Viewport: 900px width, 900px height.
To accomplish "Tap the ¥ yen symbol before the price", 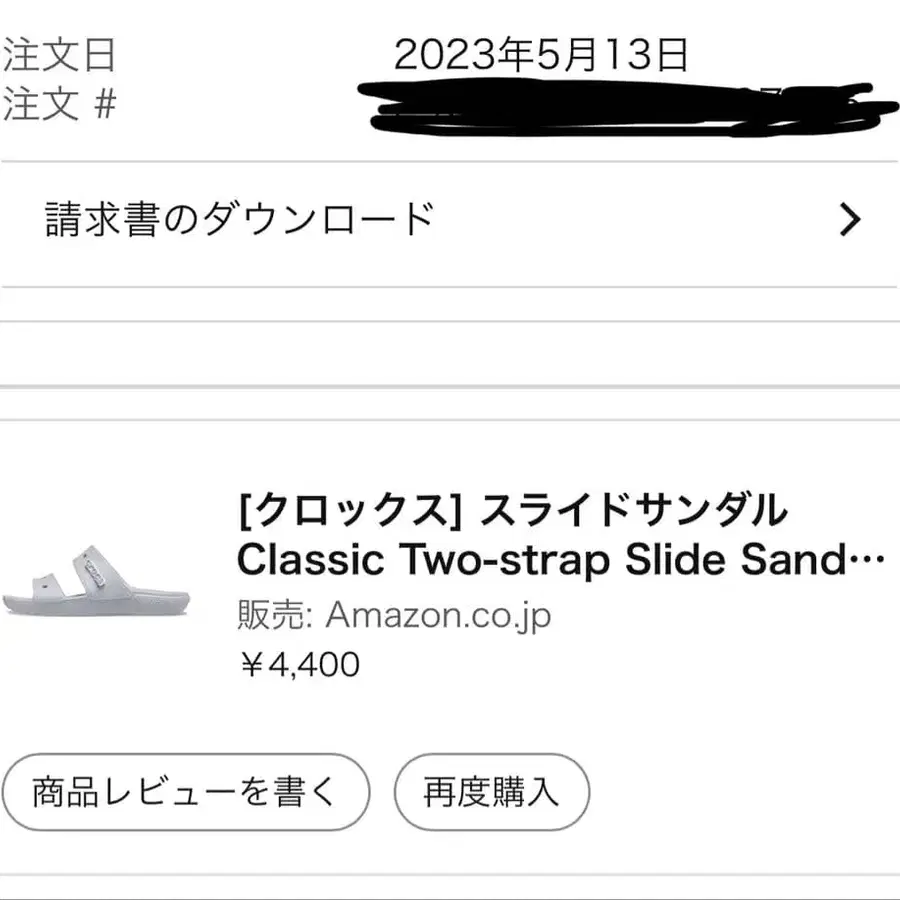I will (x=250, y=665).
